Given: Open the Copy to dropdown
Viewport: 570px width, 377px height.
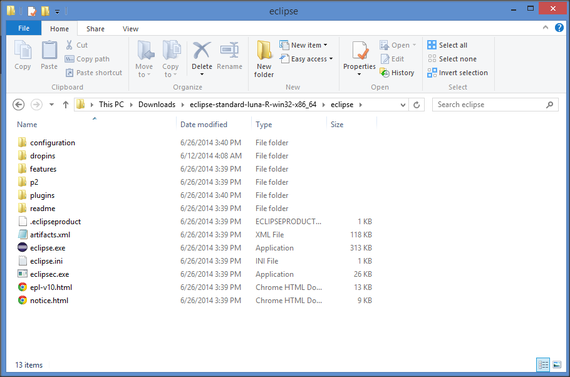Looking at the screenshot, I should tap(170, 59).
